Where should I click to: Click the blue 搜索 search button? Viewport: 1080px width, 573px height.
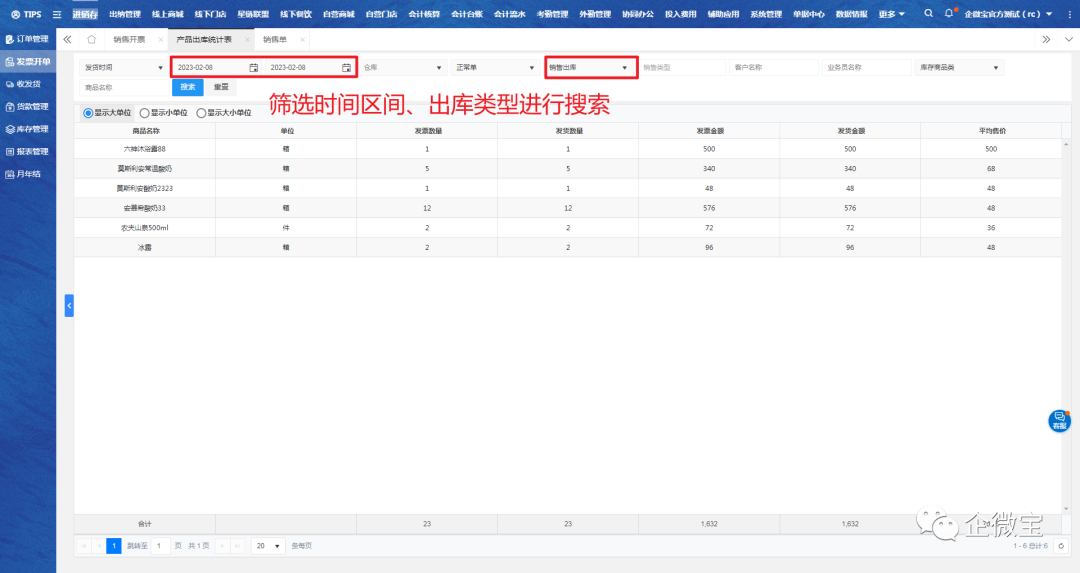tap(188, 87)
